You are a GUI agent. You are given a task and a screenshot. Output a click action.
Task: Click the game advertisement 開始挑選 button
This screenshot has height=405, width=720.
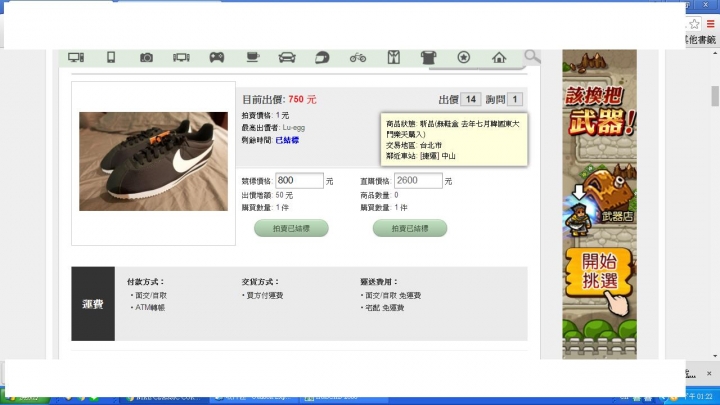coord(599,272)
